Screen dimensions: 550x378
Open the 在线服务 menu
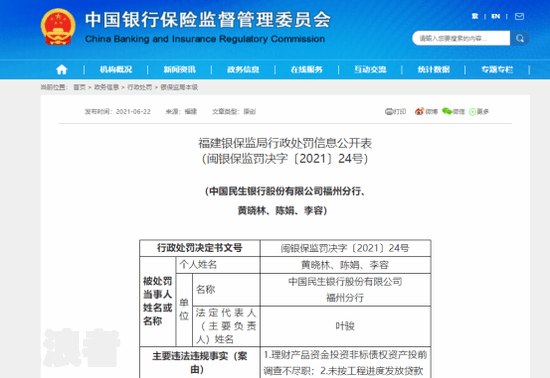pyautogui.click(x=307, y=69)
